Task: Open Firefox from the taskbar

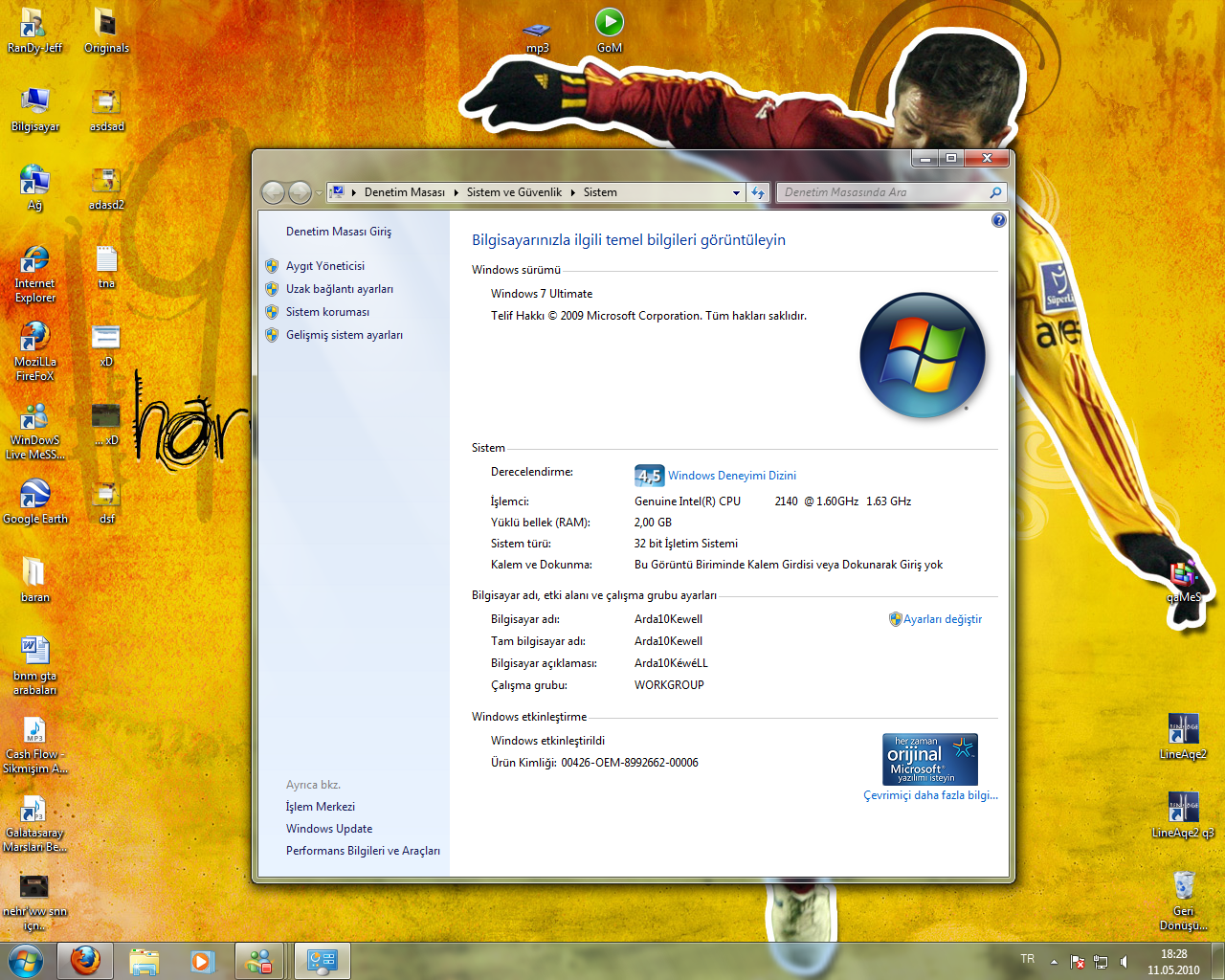Action: 85,961
